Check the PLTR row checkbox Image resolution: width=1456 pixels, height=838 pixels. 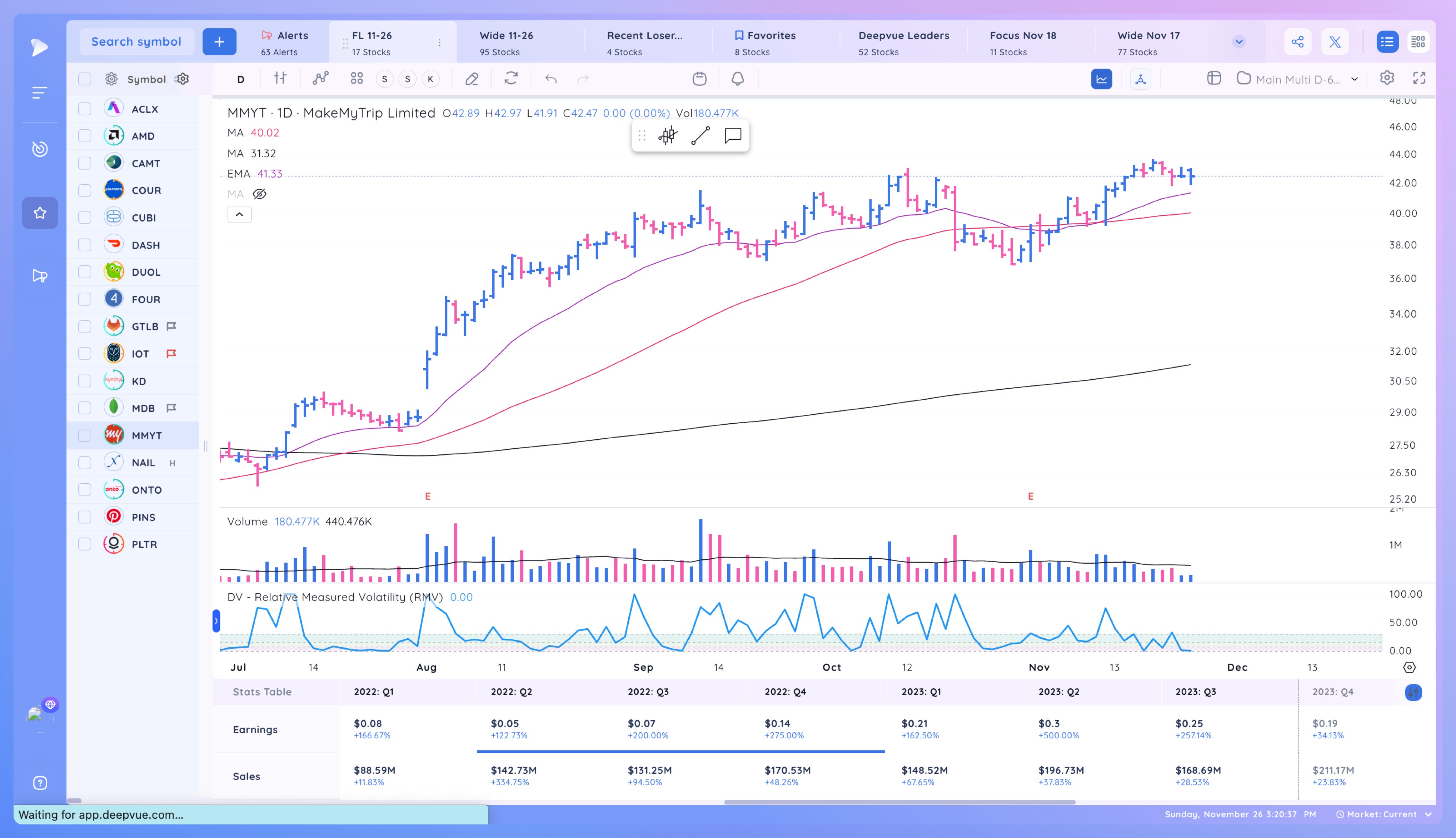[85, 544]
